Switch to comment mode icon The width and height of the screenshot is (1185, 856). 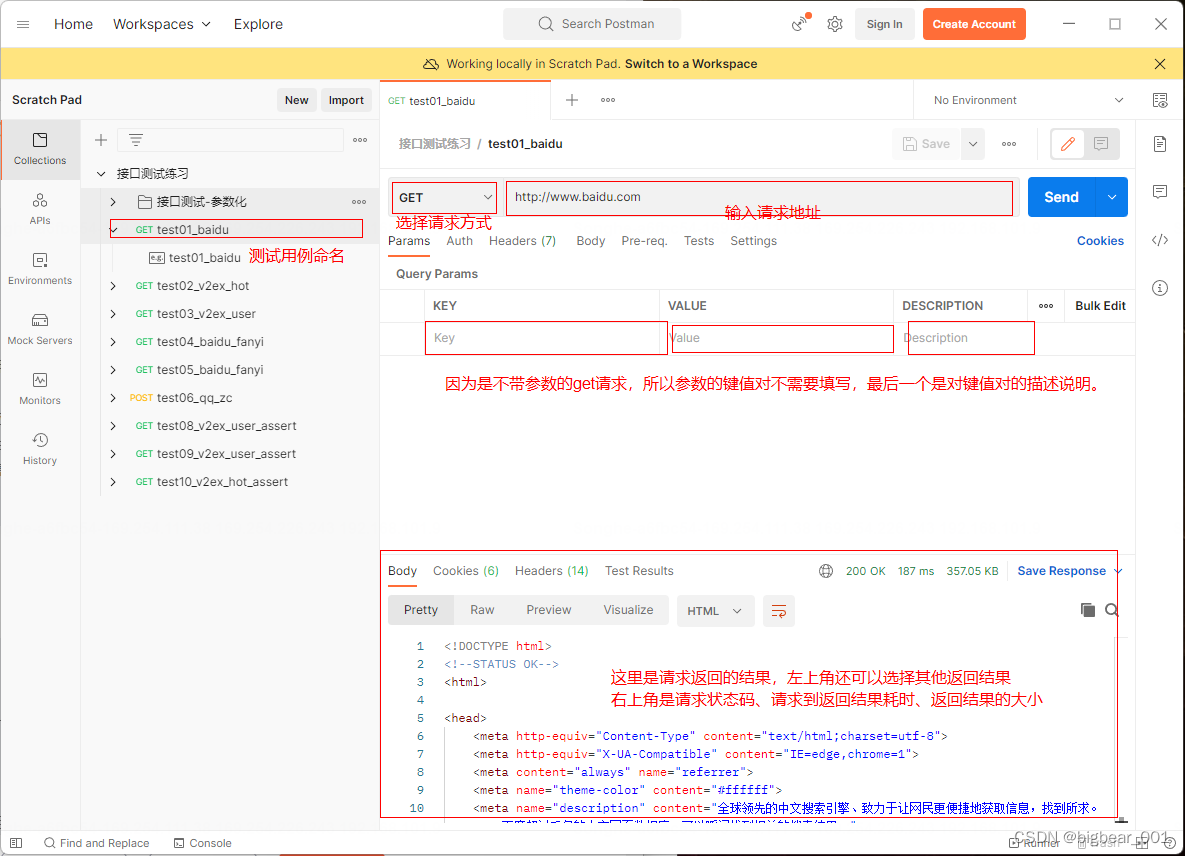coord(1101,144)
